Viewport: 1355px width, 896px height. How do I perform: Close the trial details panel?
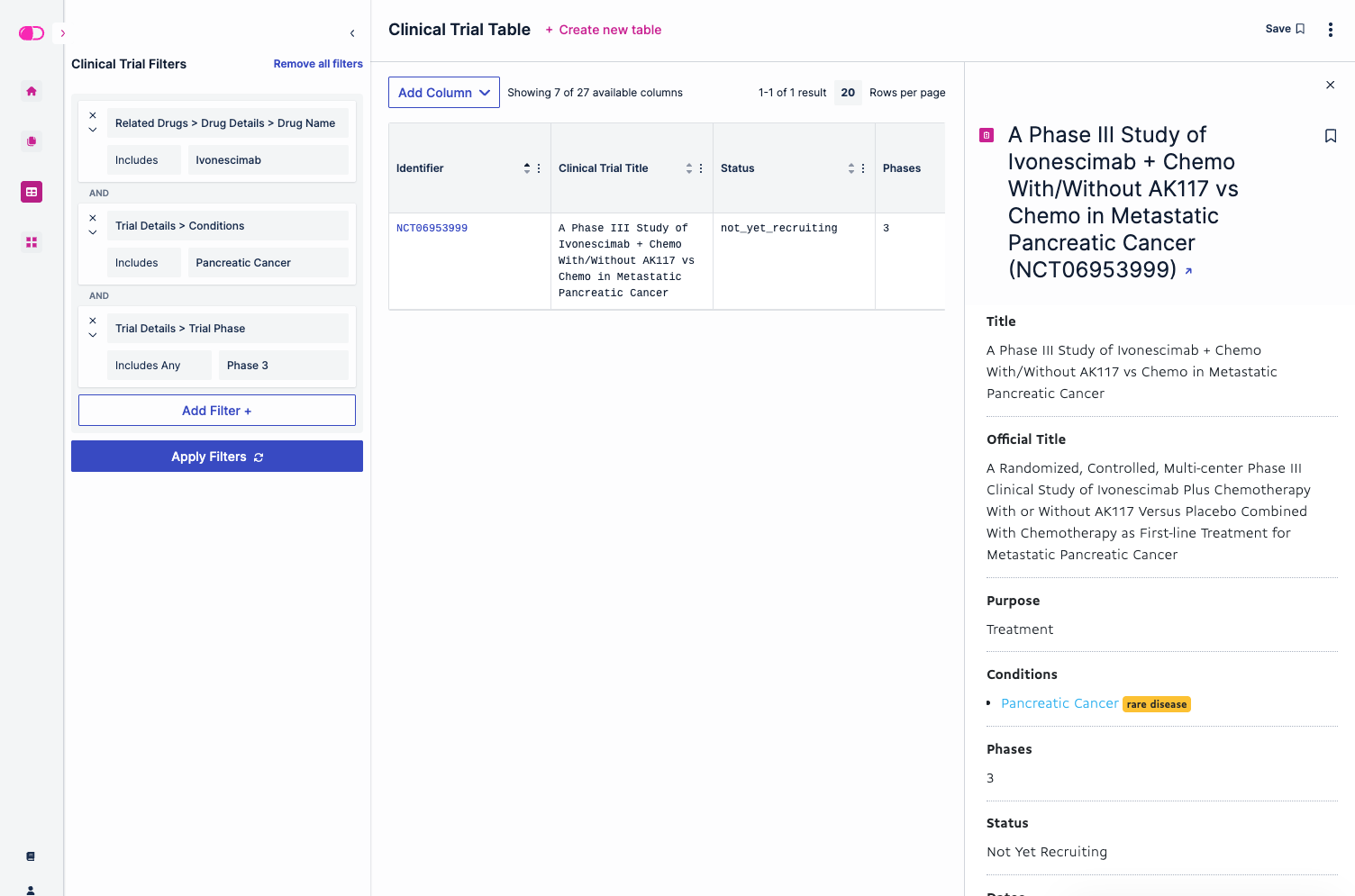coord(1330,85)
